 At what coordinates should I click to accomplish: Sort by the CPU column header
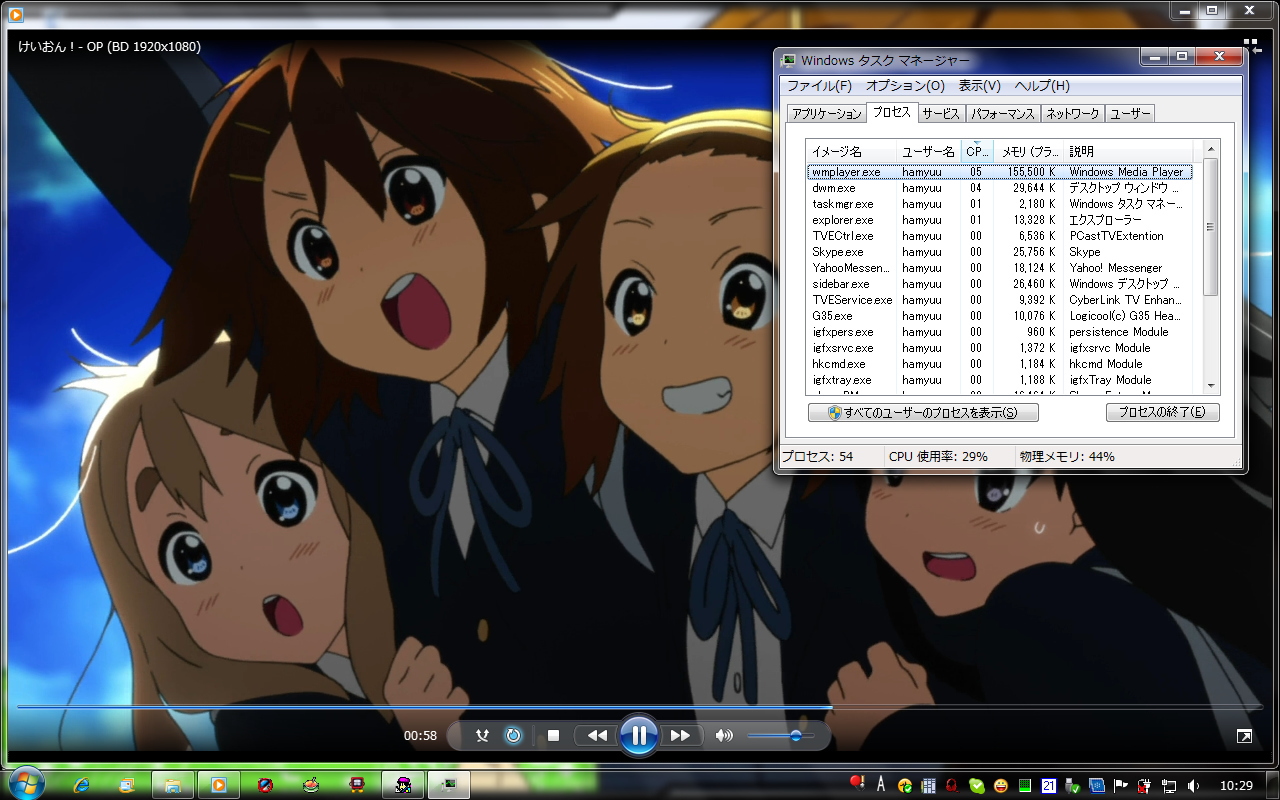click(x=977, y=151)
